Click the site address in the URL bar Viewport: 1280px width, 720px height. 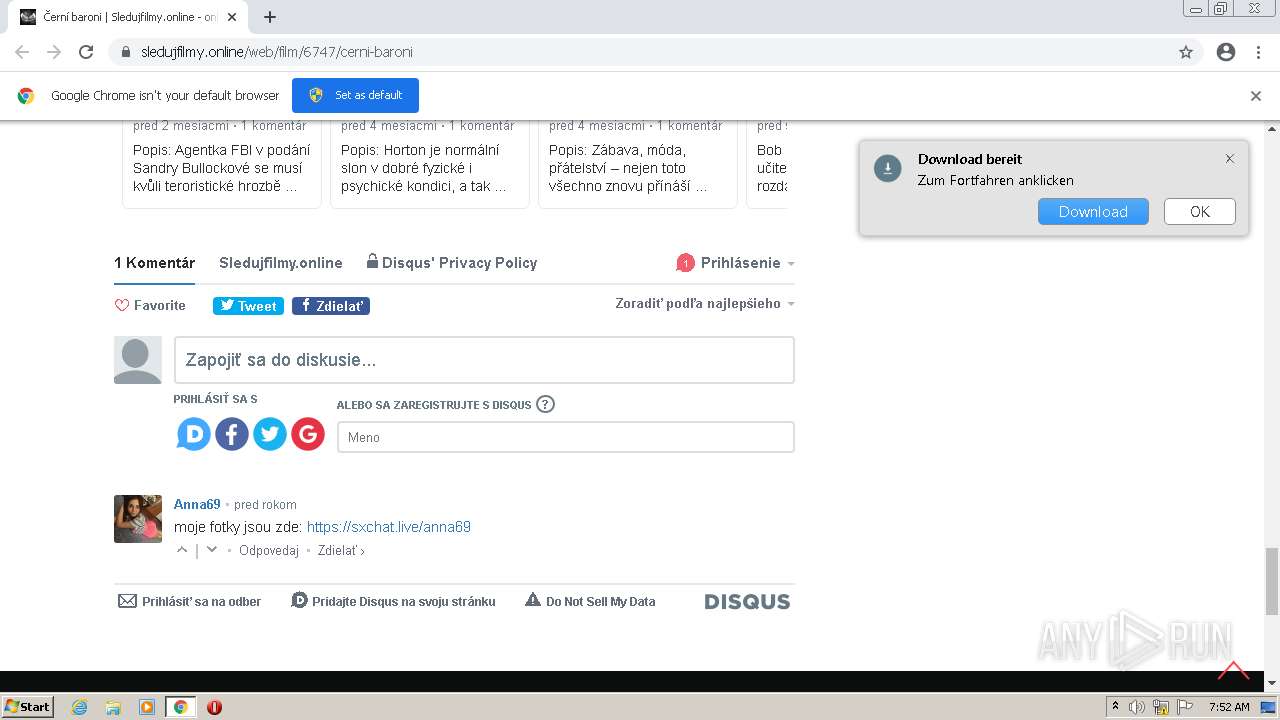click(x=277, y=52)
